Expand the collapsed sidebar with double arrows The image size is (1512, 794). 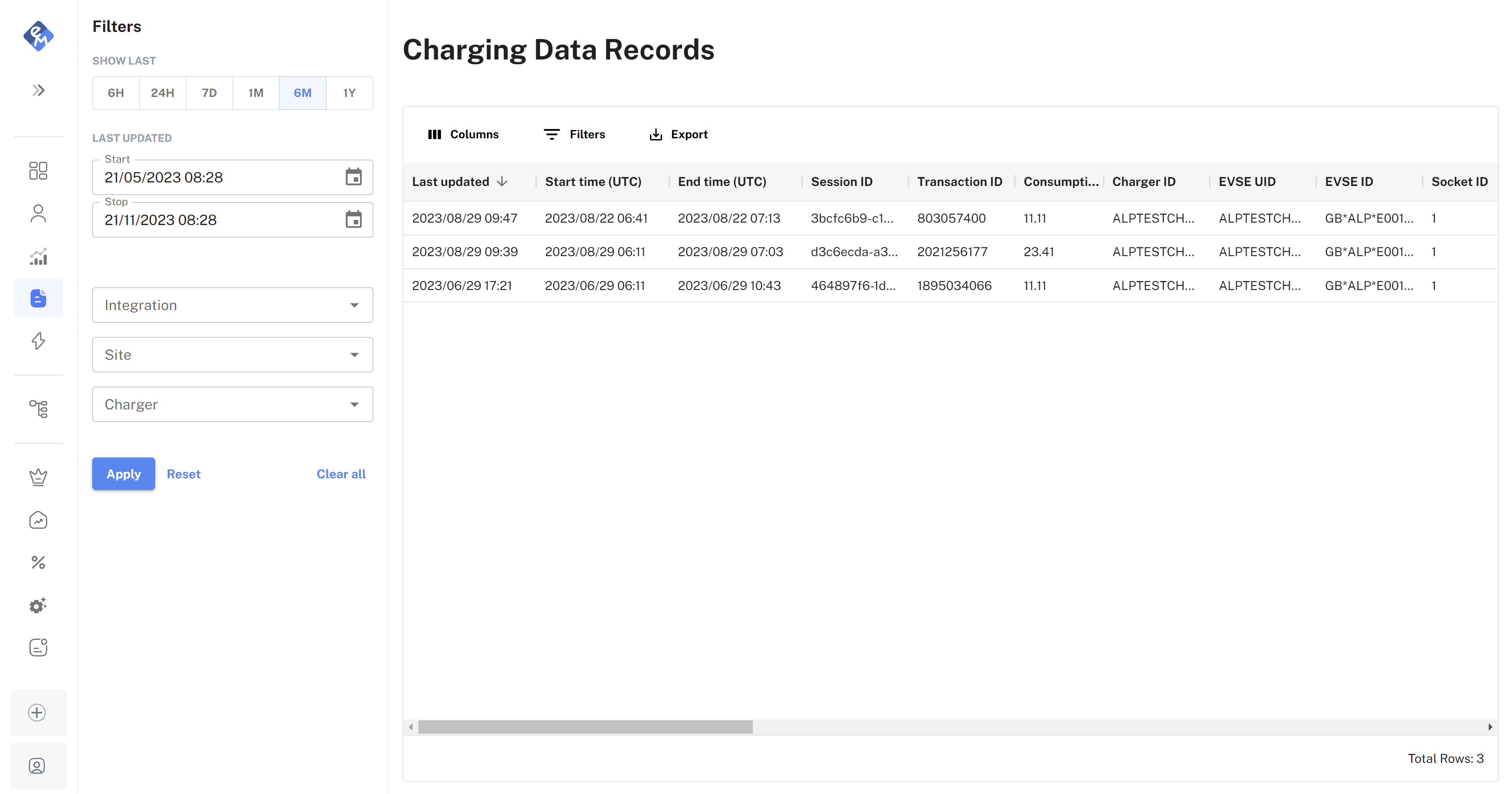tap(38, 89)
